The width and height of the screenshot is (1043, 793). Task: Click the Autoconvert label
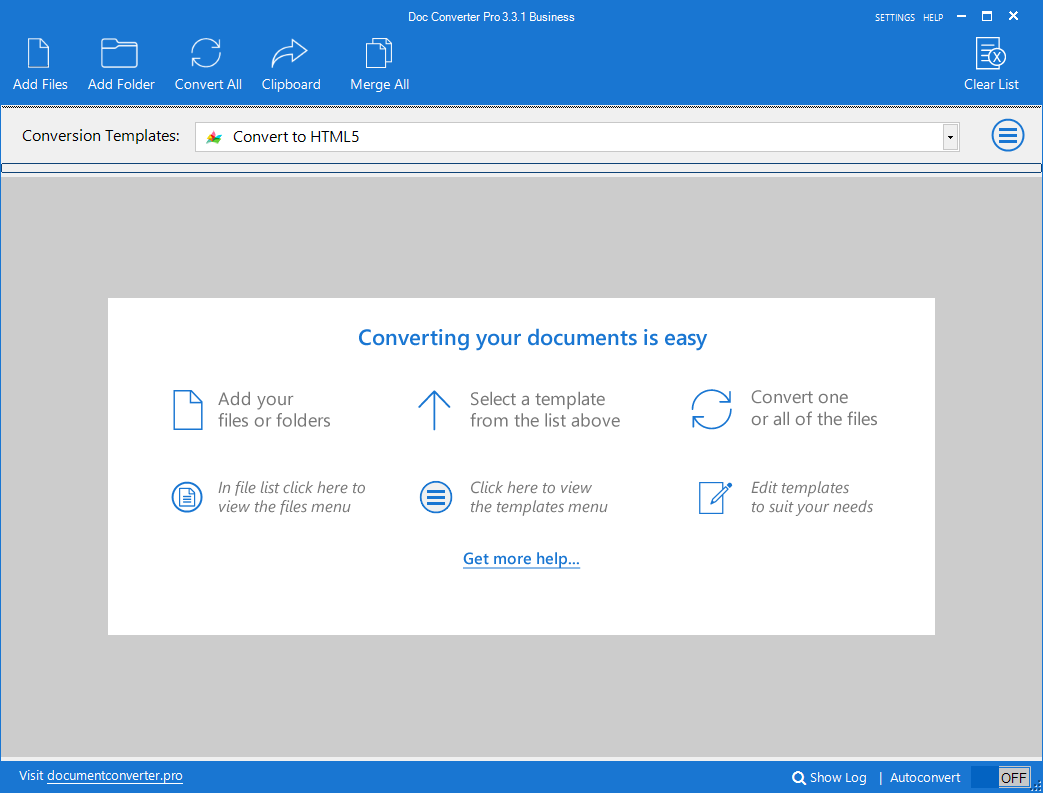click(x=925, y=778)
